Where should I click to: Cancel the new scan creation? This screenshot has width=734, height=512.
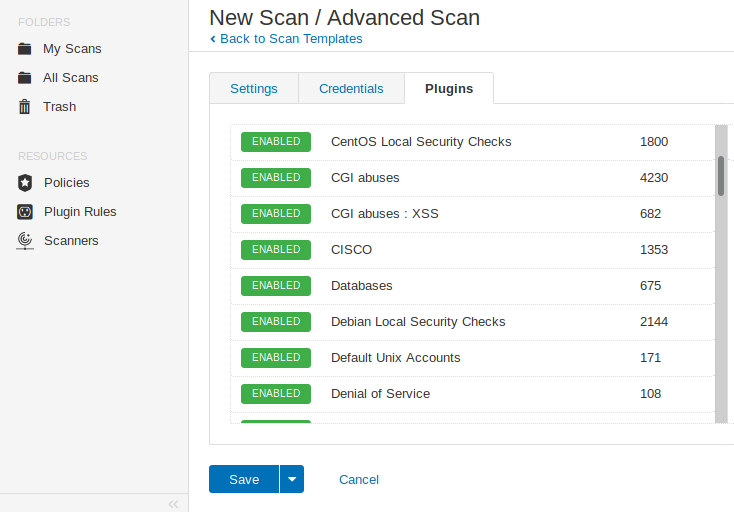(359, 479)
